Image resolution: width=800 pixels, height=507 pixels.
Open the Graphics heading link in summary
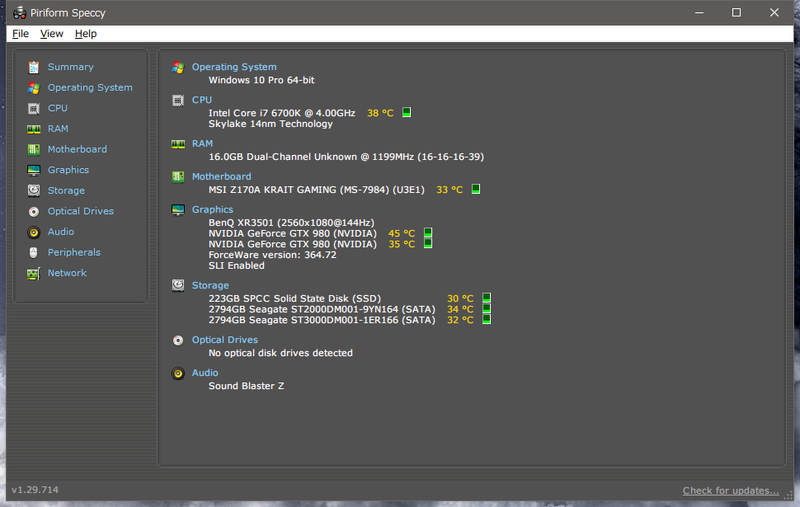tap(212, 210)
